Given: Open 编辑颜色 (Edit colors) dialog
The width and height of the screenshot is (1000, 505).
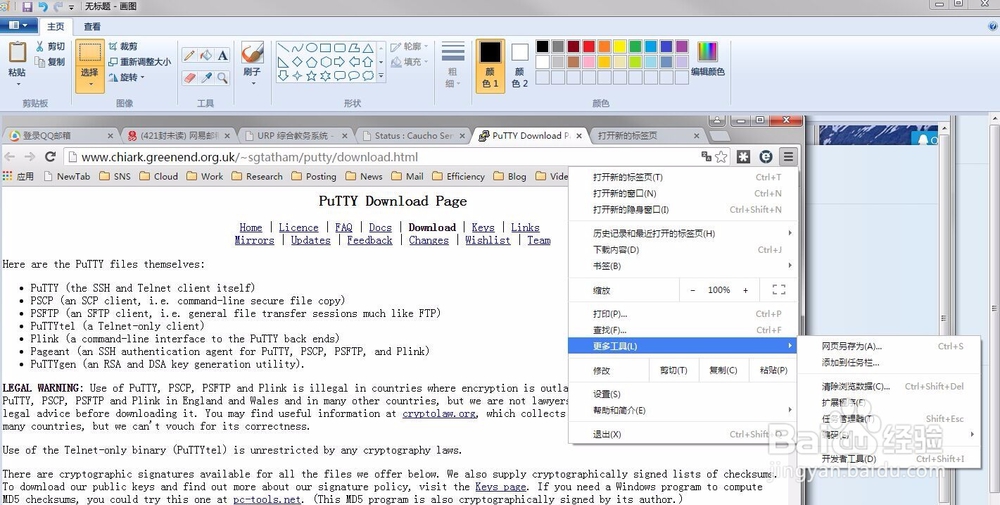Looking at the screenshot, I should (x=708, y=59).
